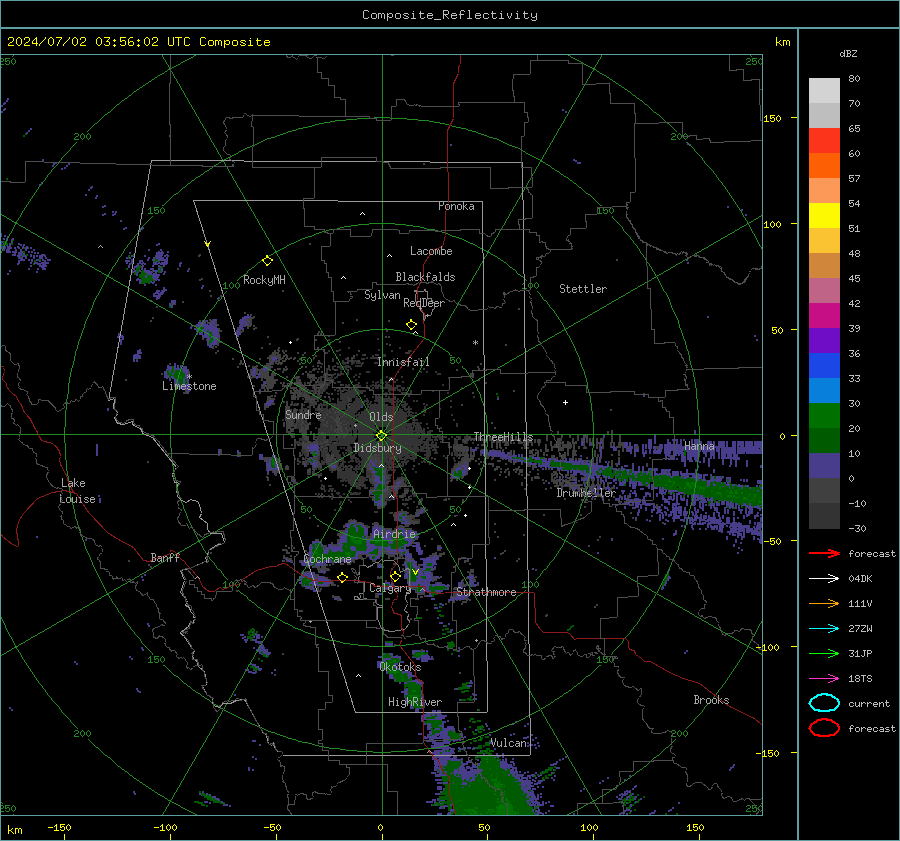Click the ThreeHills town label
This screenshot has height=841, width=900.
coord(503,437)
